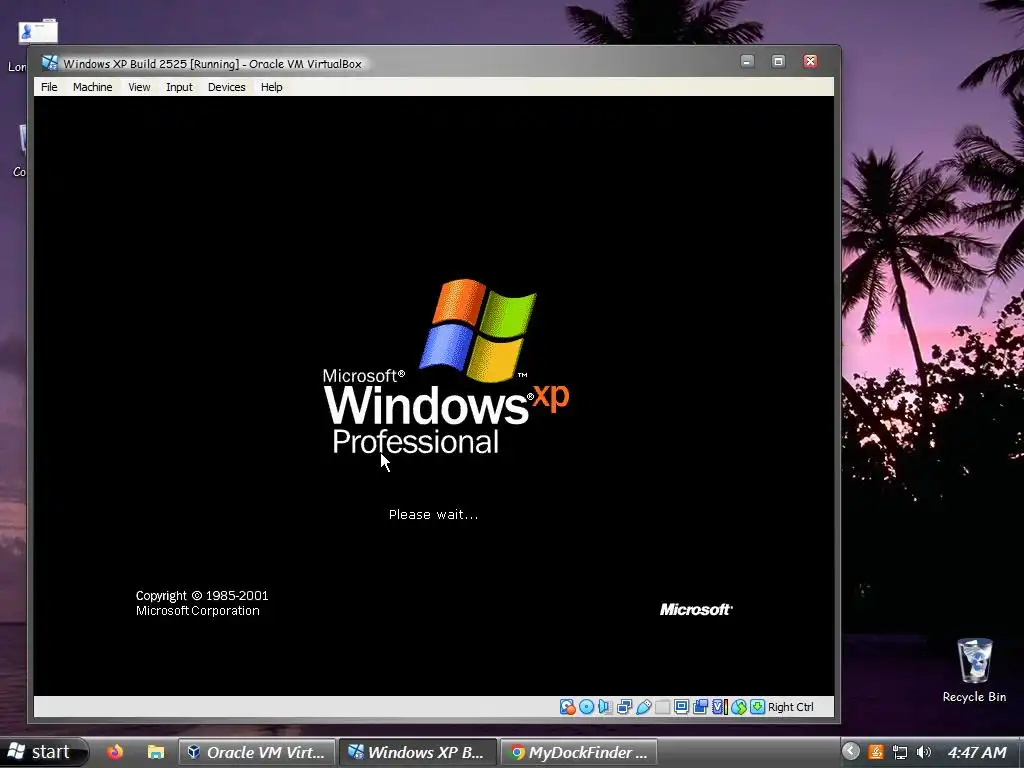Image resolution: width=1024 pixels, height=768 pixels.
Task: Switch to MyDockFinder Chrome taskbar button
Action: (578, 752)
